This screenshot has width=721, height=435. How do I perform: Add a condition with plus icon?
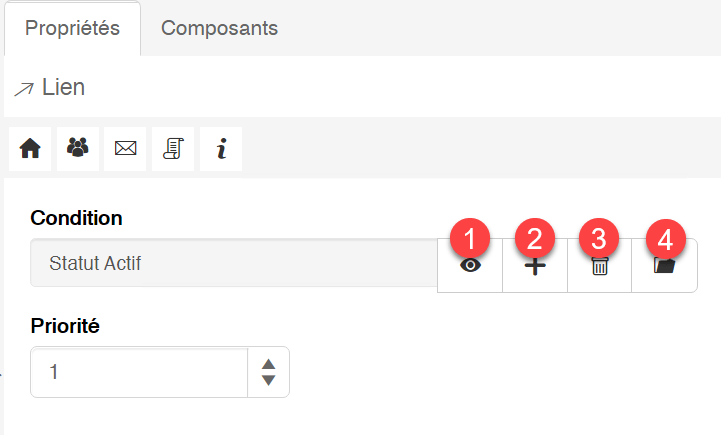(535, 267)
